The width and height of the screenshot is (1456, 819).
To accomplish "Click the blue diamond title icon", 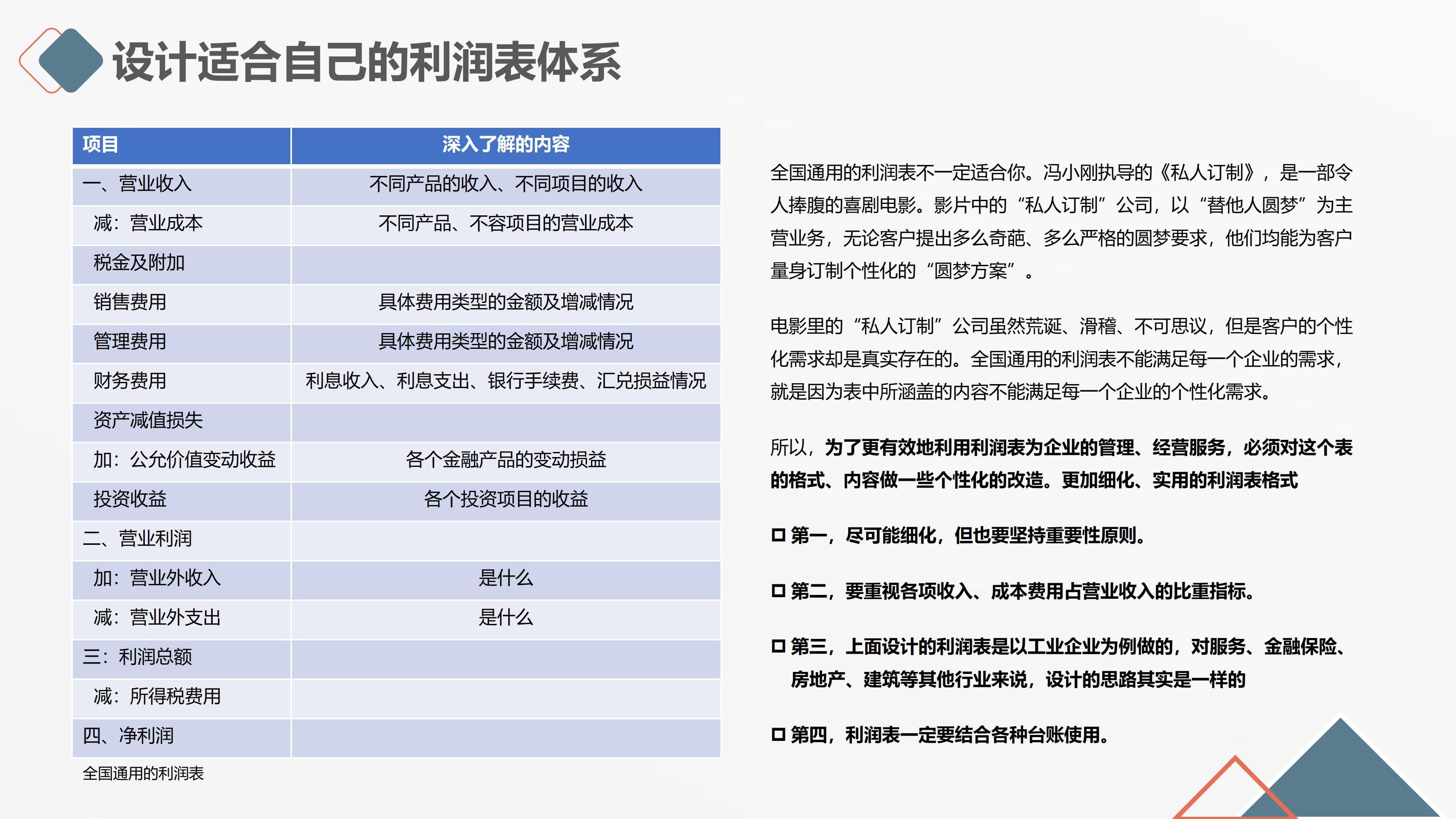I will point(70,61).
